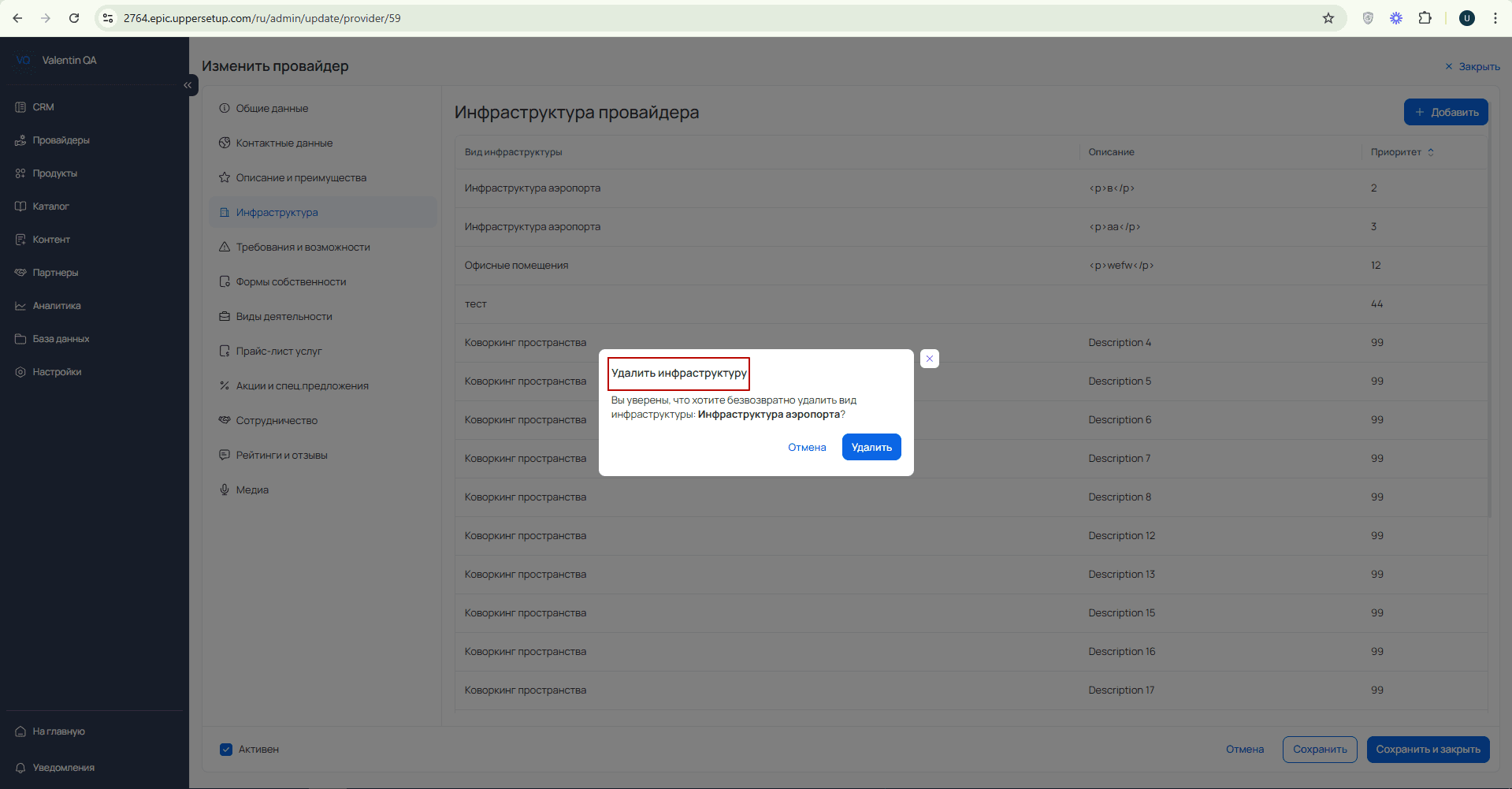Open Настройки gear icon in sidebar
The width and height of the screenshot is (1512, 789).
pyautogui.click(x=20, y=372)
